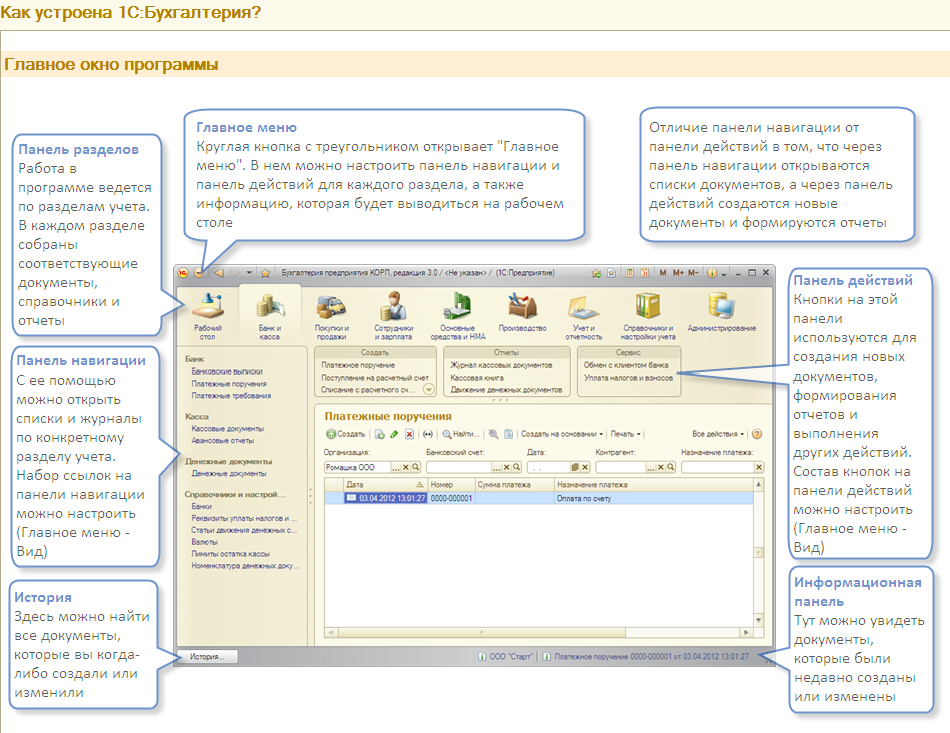Open help with the question mark icon
The image size is (950, 733).
[757, 434]
